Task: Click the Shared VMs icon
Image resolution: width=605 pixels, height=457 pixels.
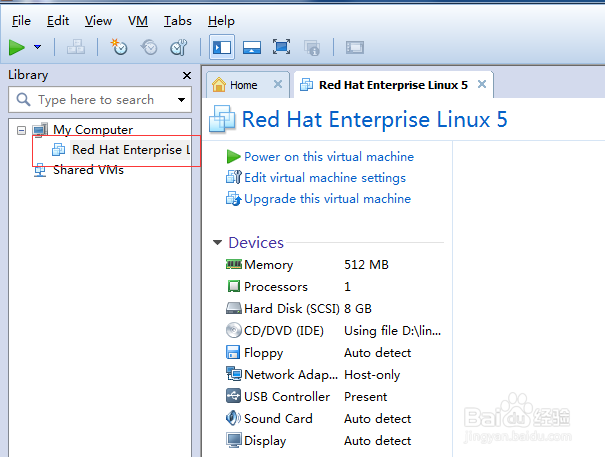Action: coord(40,170)
